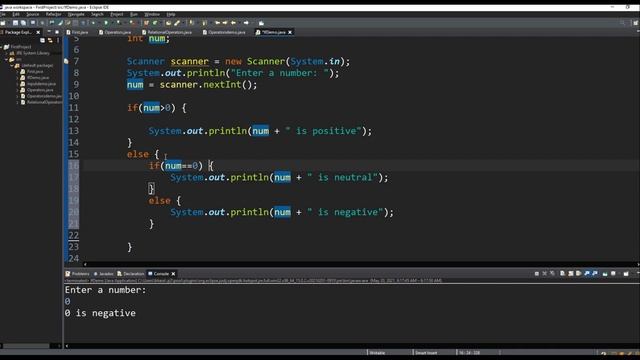The width and height of the screenshot is (640, 360).
Task: Expand First.java in Package Explorer
Action: [x=17, y=71]
